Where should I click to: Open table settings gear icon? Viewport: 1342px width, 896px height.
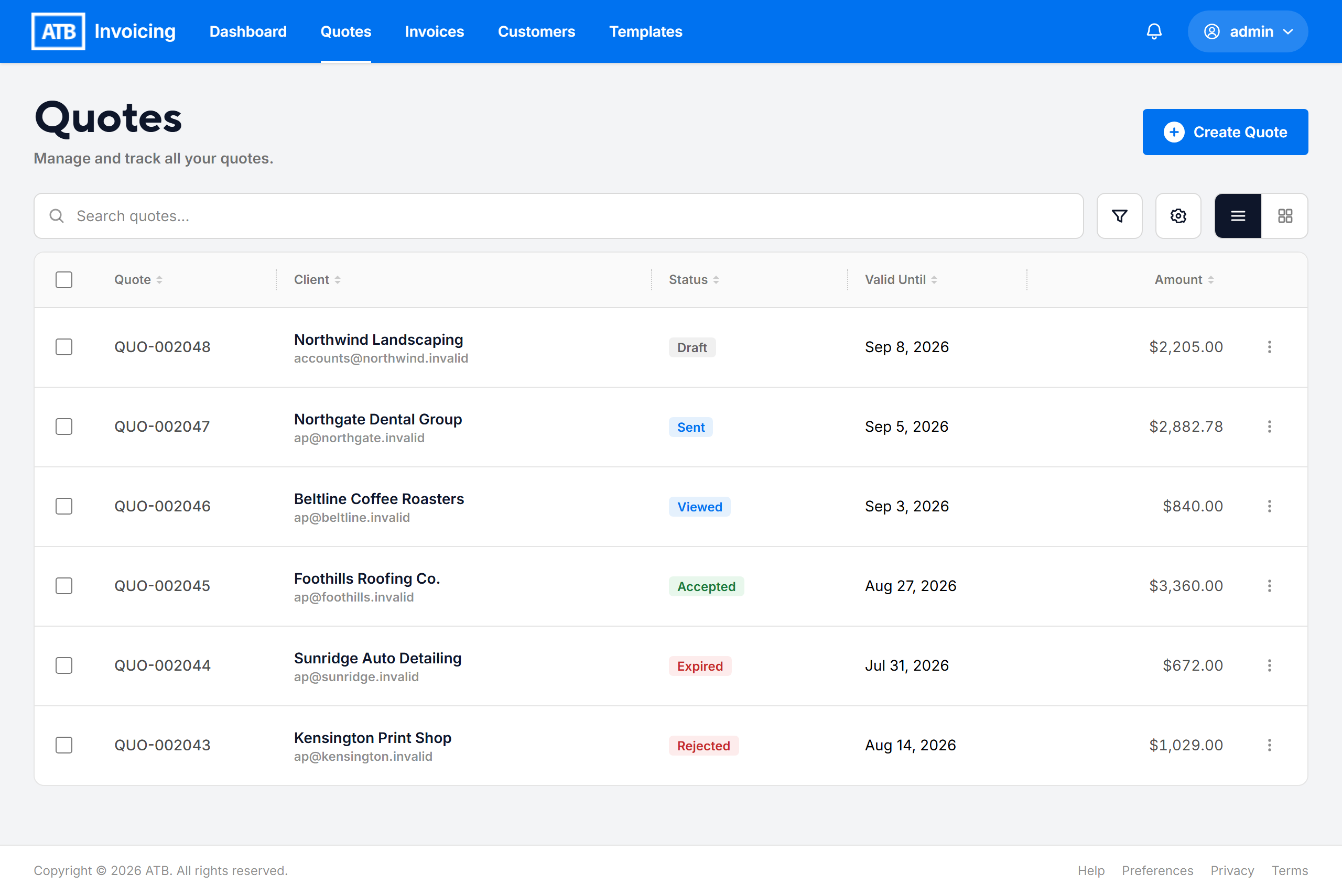pos(1178,216)
